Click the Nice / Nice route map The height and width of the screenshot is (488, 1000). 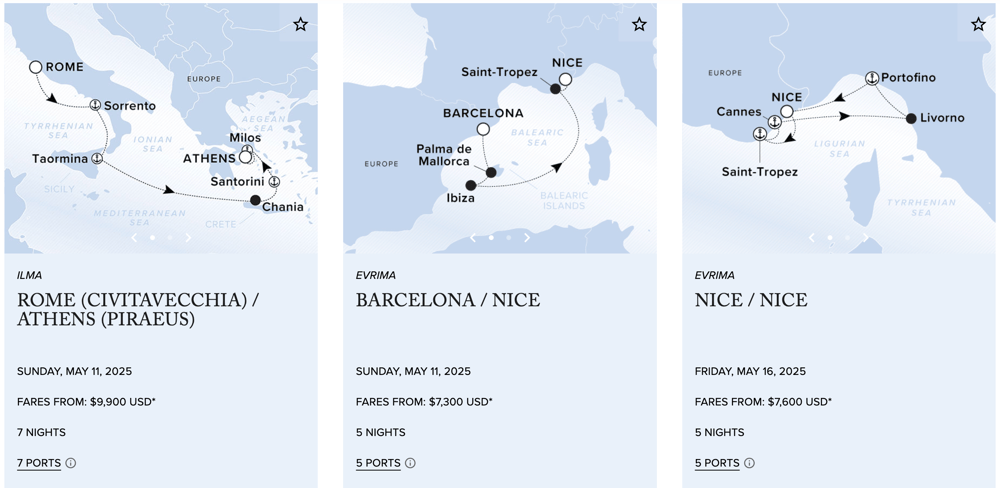839,128
